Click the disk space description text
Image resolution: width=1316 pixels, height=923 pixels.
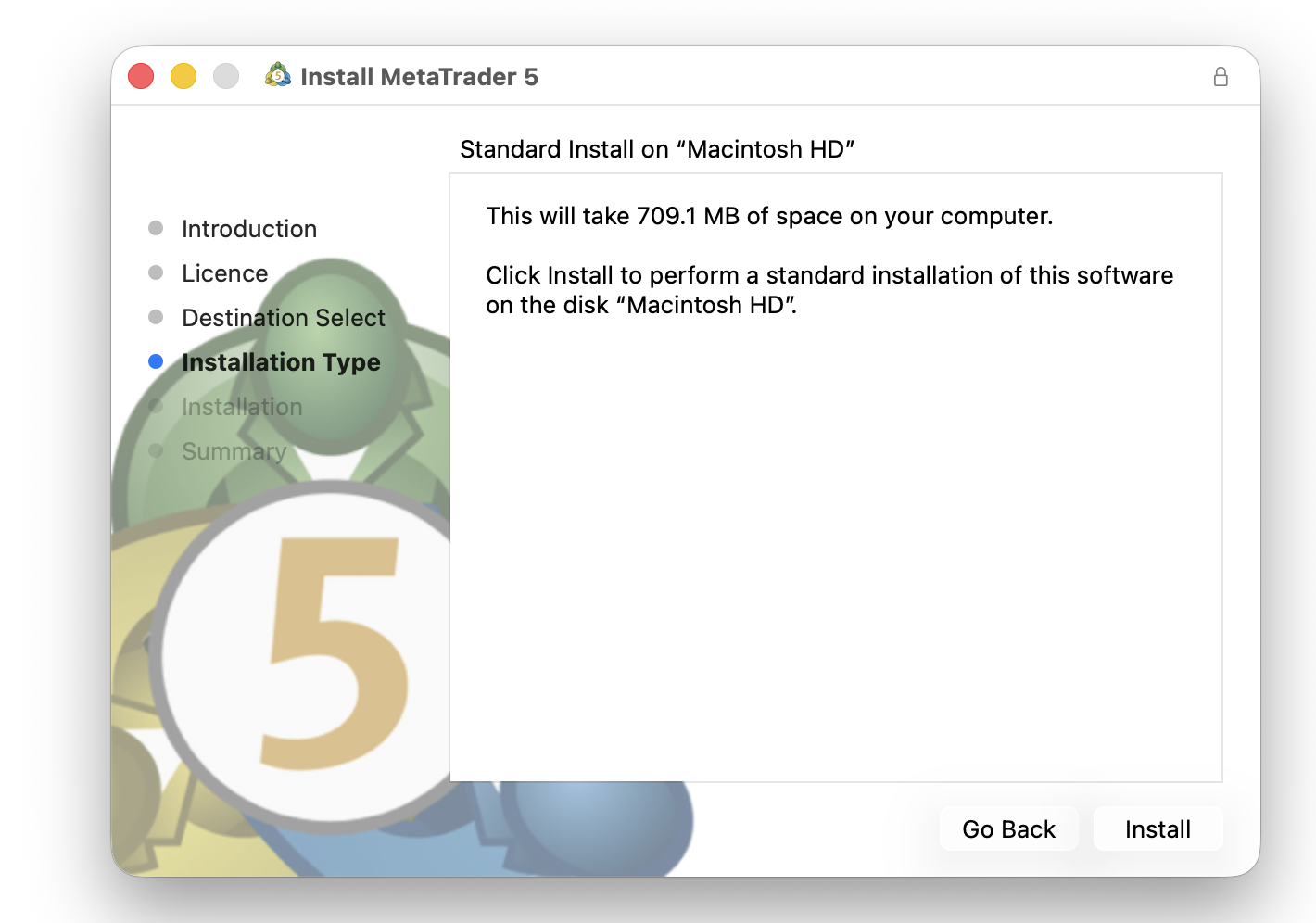click(x=769, y=216)
